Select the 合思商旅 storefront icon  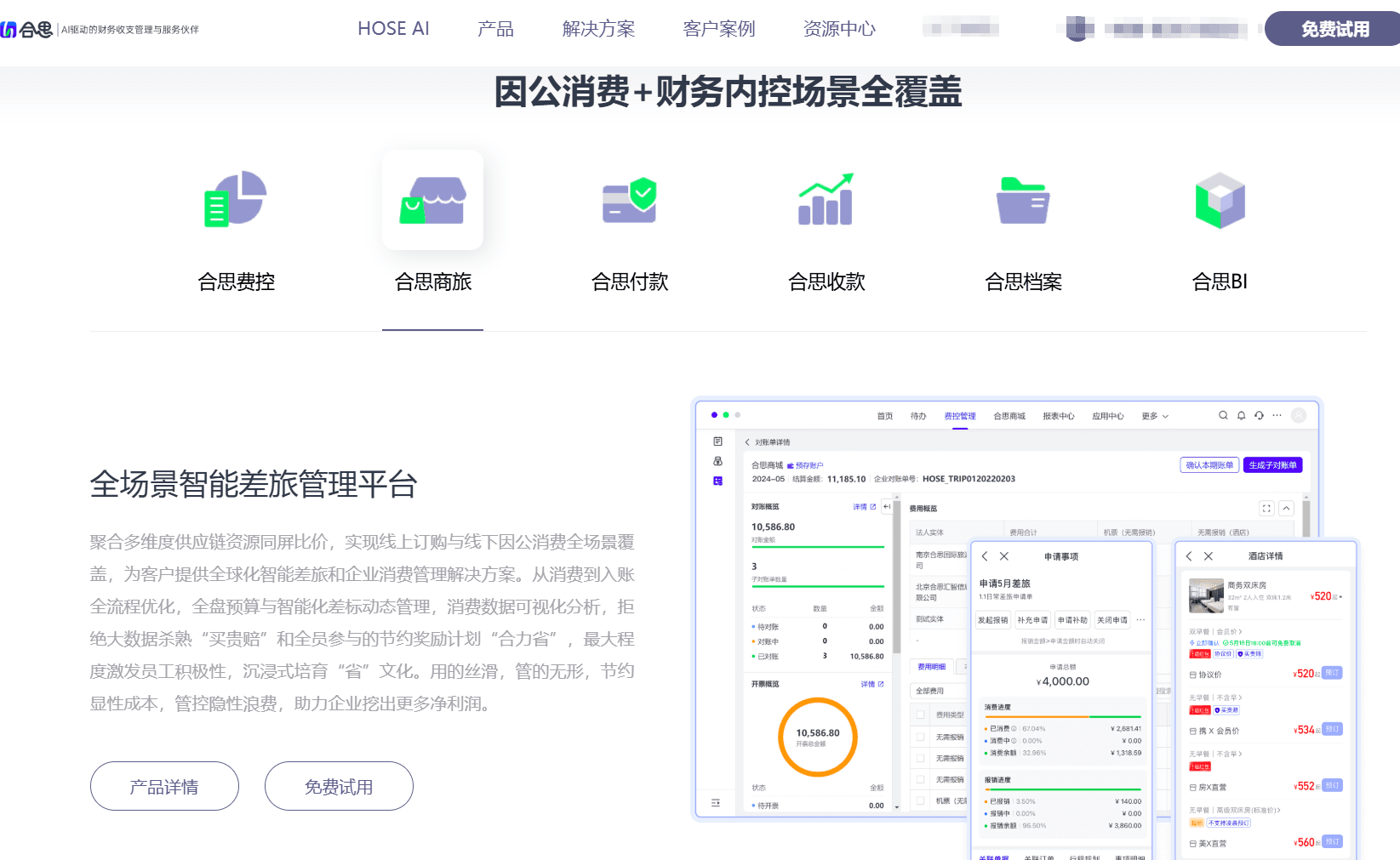(x=432, y=200)
